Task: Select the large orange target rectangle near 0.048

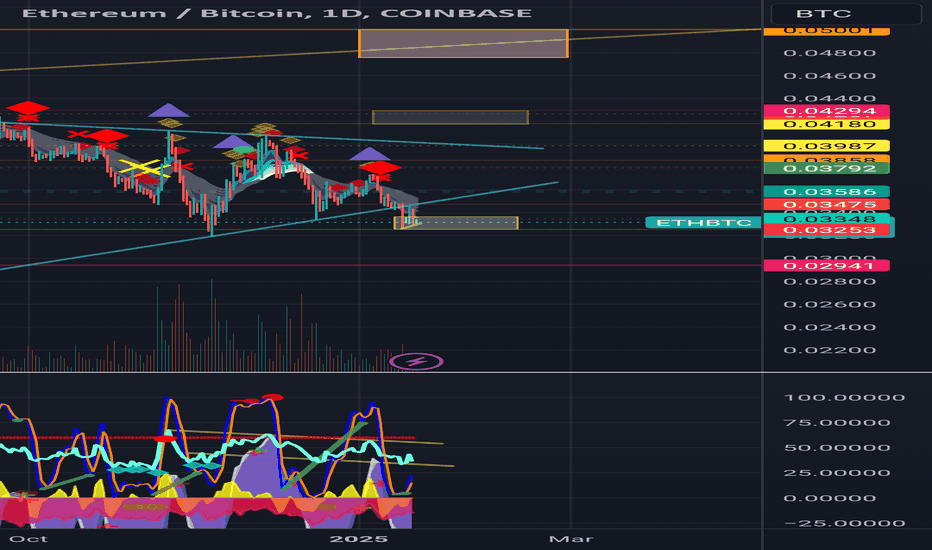Action: tap(464, 43)
